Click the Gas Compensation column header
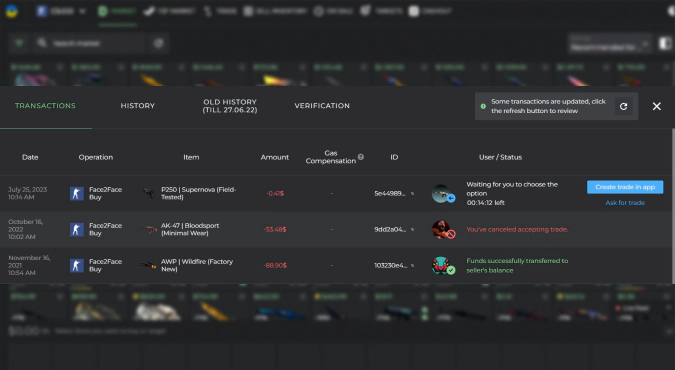 click(x=331, y=157)
